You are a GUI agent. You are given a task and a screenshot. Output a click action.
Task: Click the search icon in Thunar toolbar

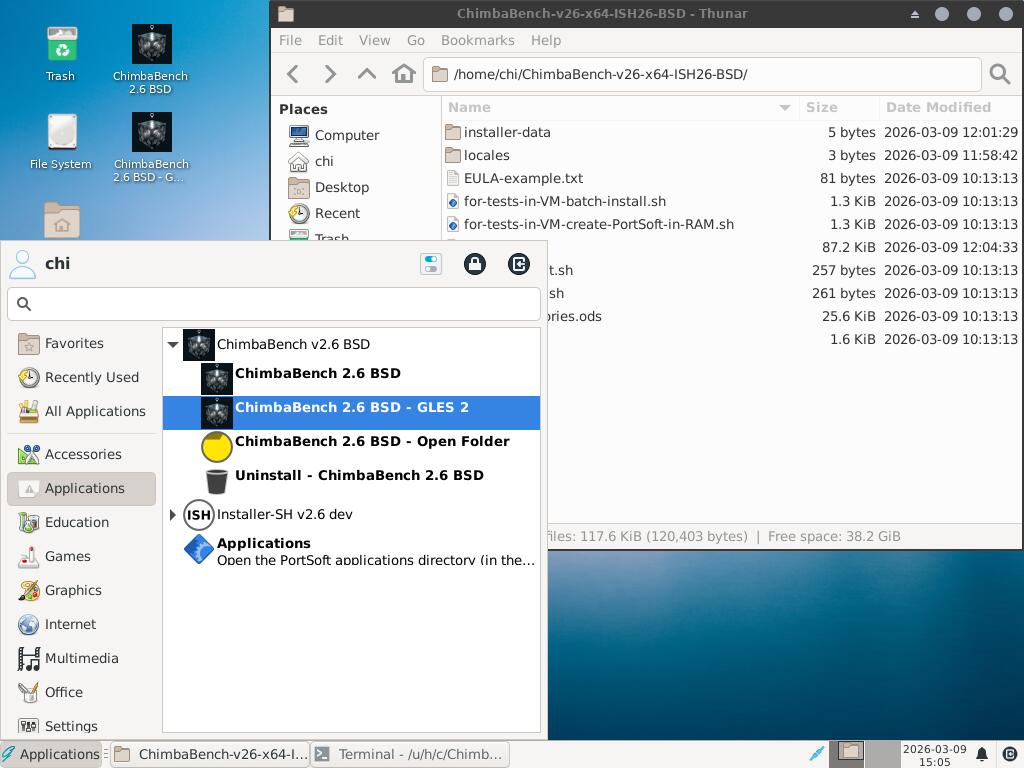(x=999, y=74)
